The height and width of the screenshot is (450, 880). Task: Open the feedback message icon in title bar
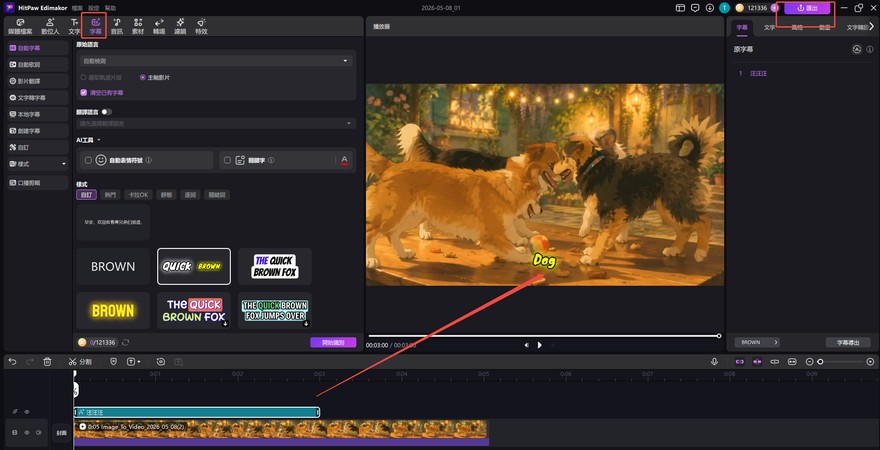coord(695,8)
